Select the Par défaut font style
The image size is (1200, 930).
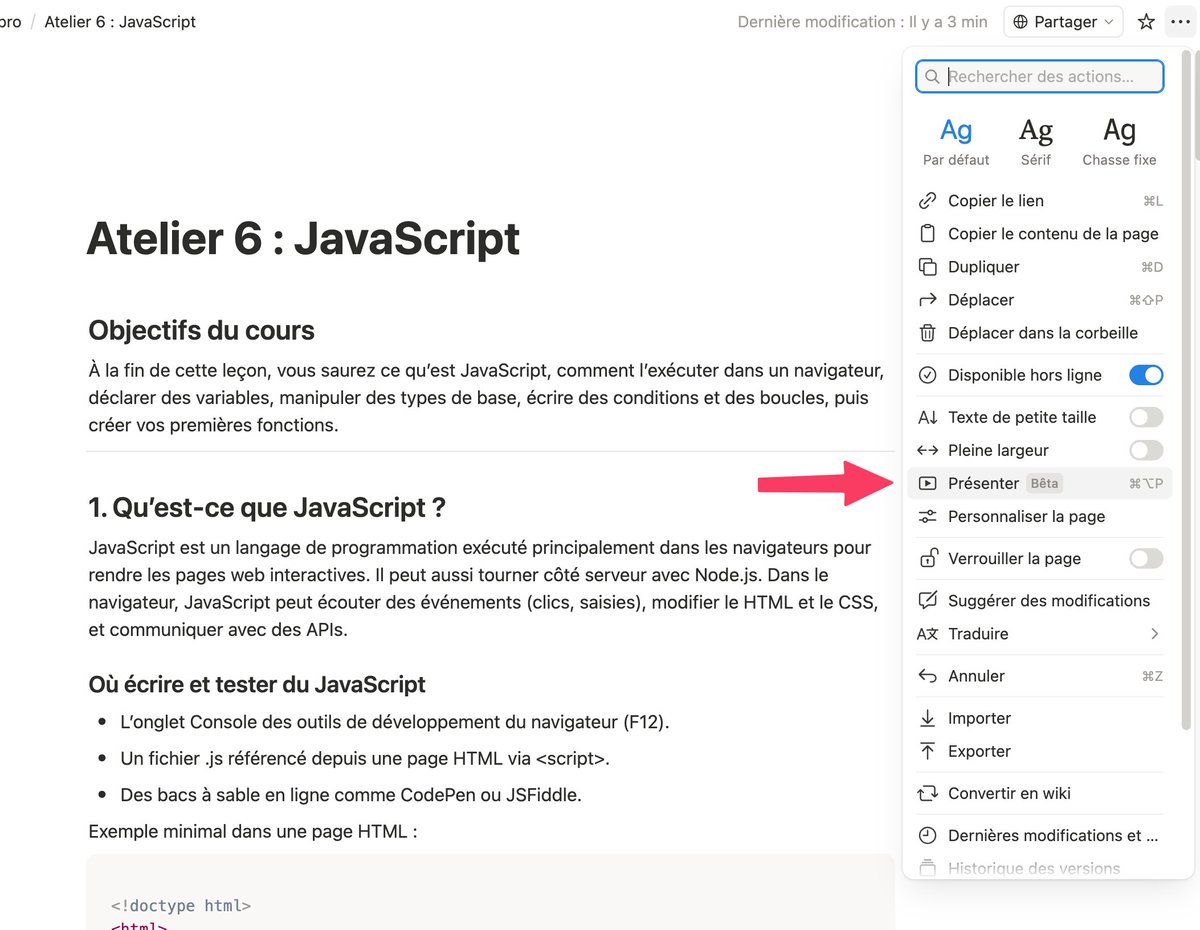[956, 142]
